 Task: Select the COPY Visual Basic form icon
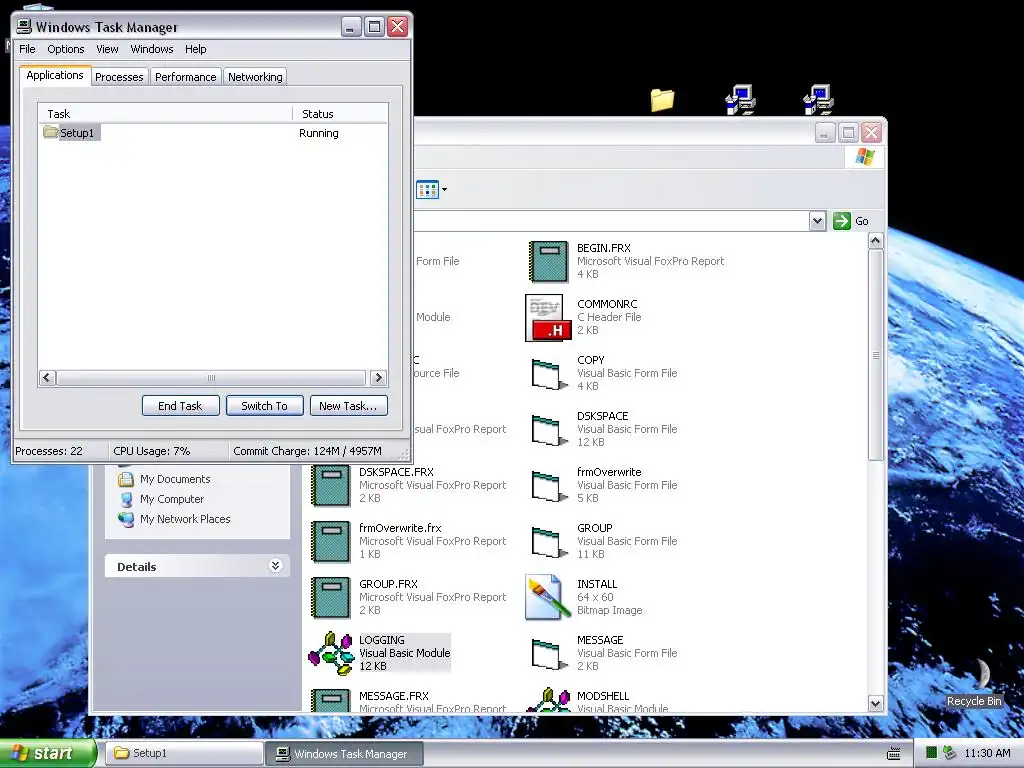coord(549,374)
